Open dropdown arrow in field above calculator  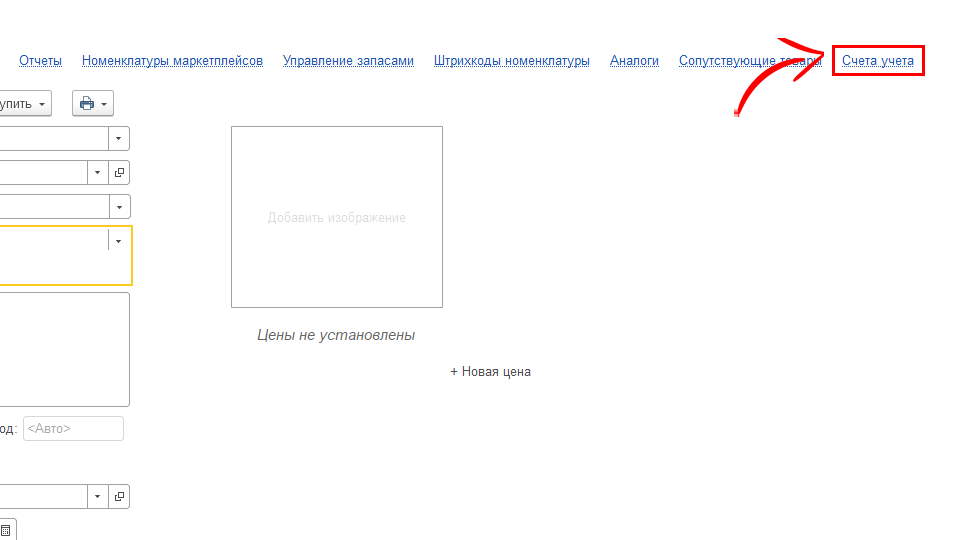click(x=97, y=496)
